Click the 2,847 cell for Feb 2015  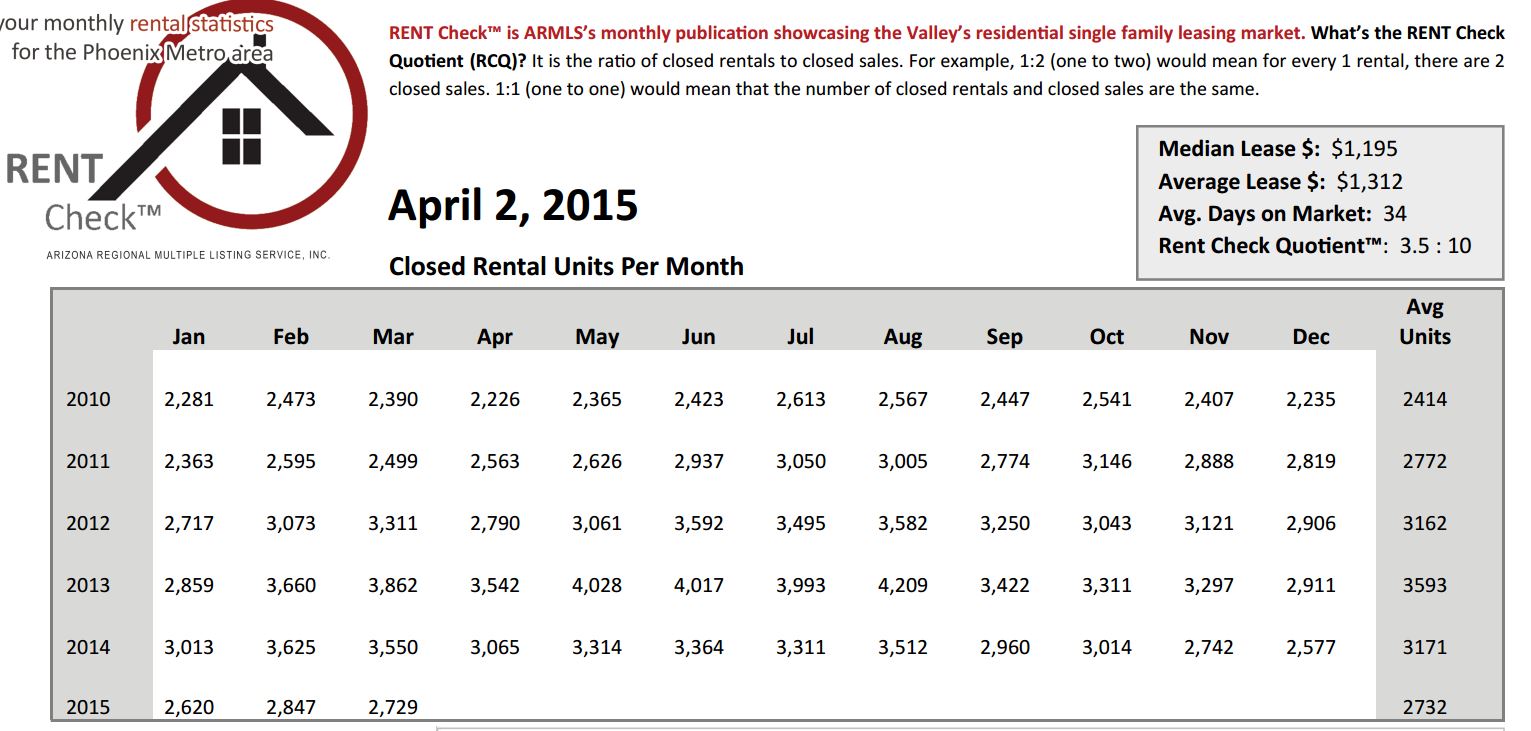[291, 708]
